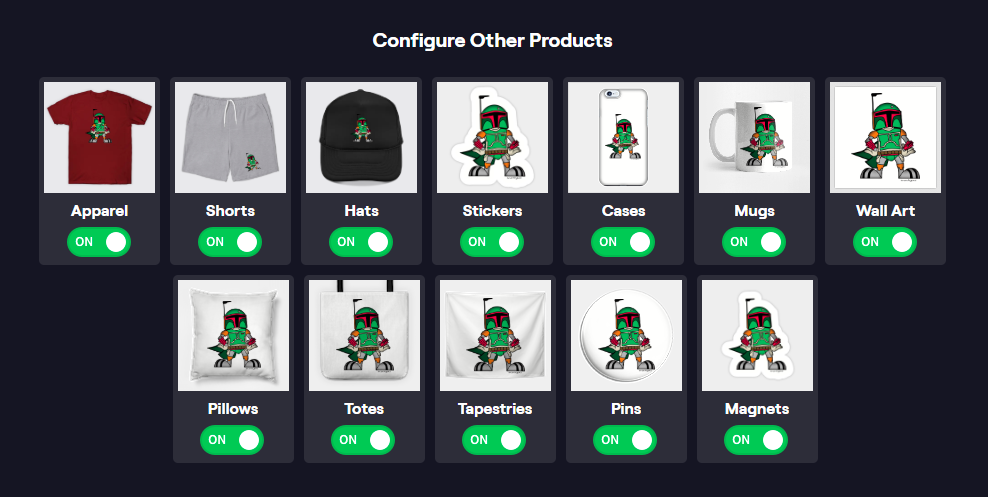
Task: Open the phone case preview image
Action: [x=624, y=137]
